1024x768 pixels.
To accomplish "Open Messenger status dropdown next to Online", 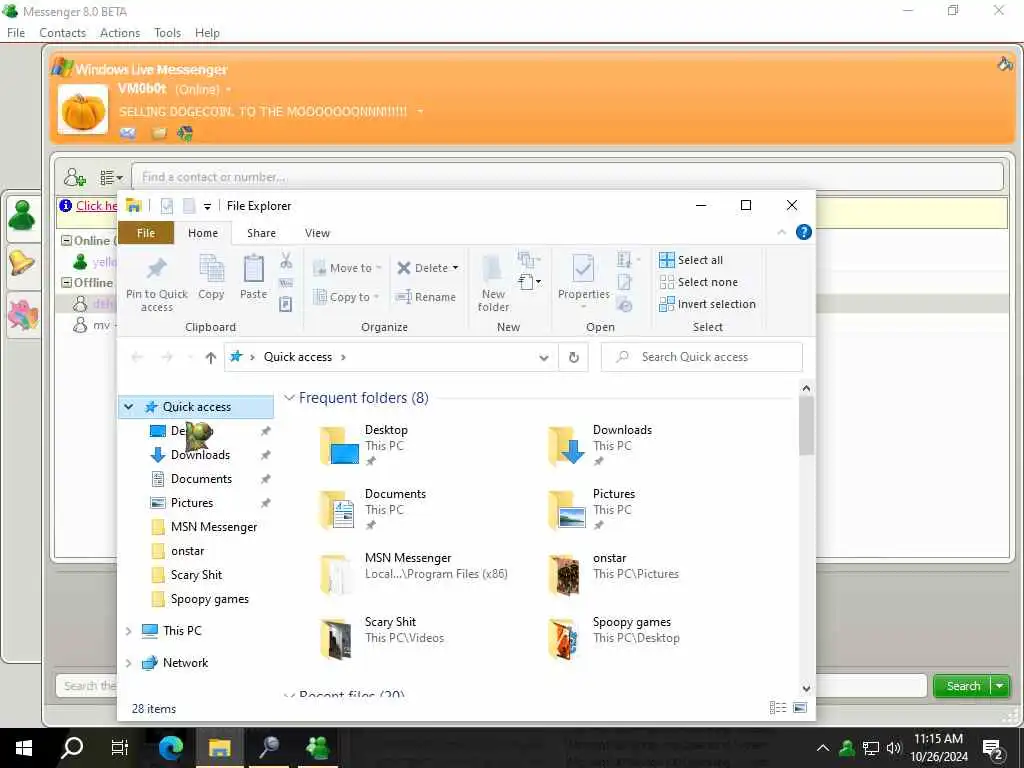I will (229, 89).
